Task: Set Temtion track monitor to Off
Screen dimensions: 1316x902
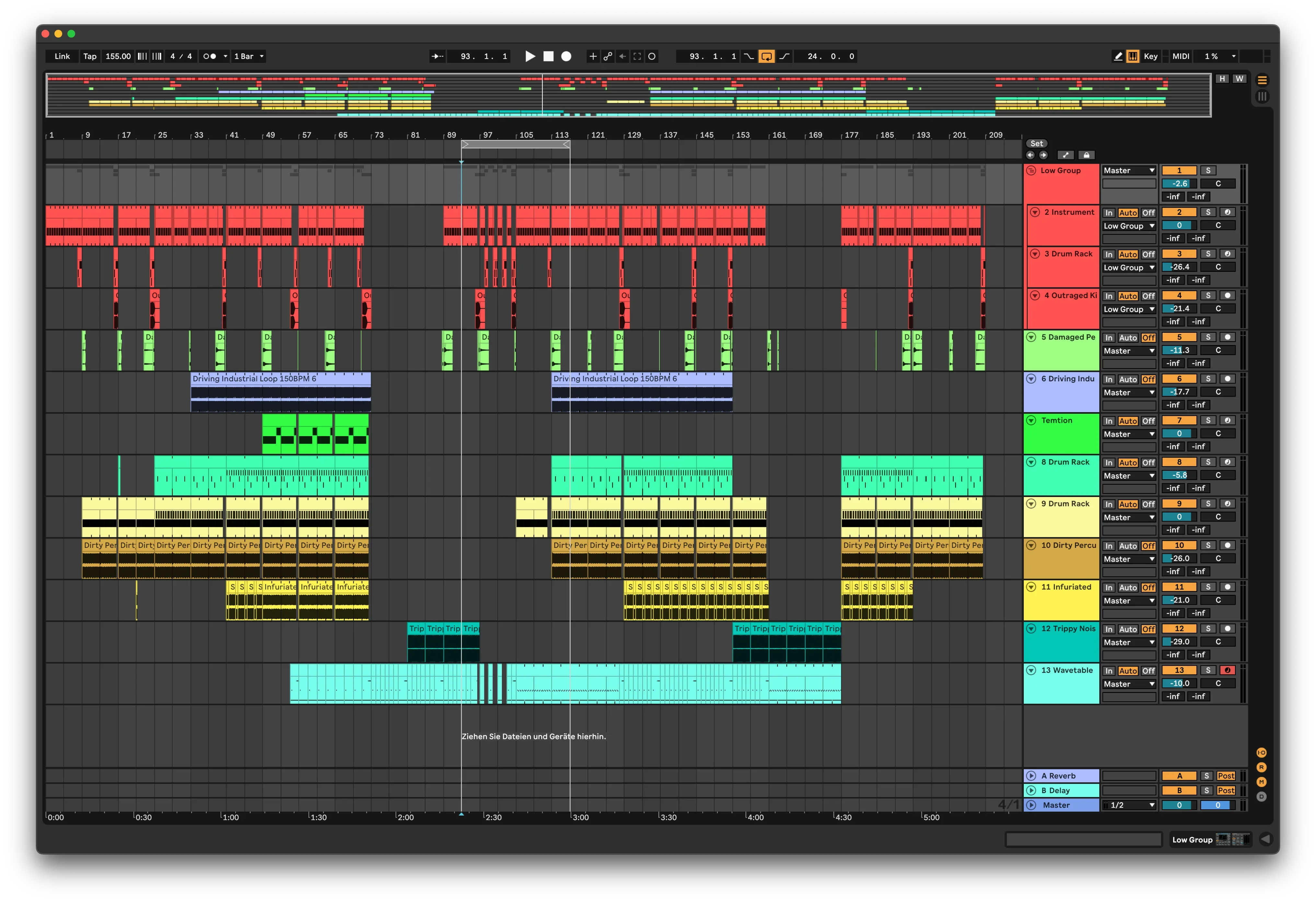Action: point(1148,421)
